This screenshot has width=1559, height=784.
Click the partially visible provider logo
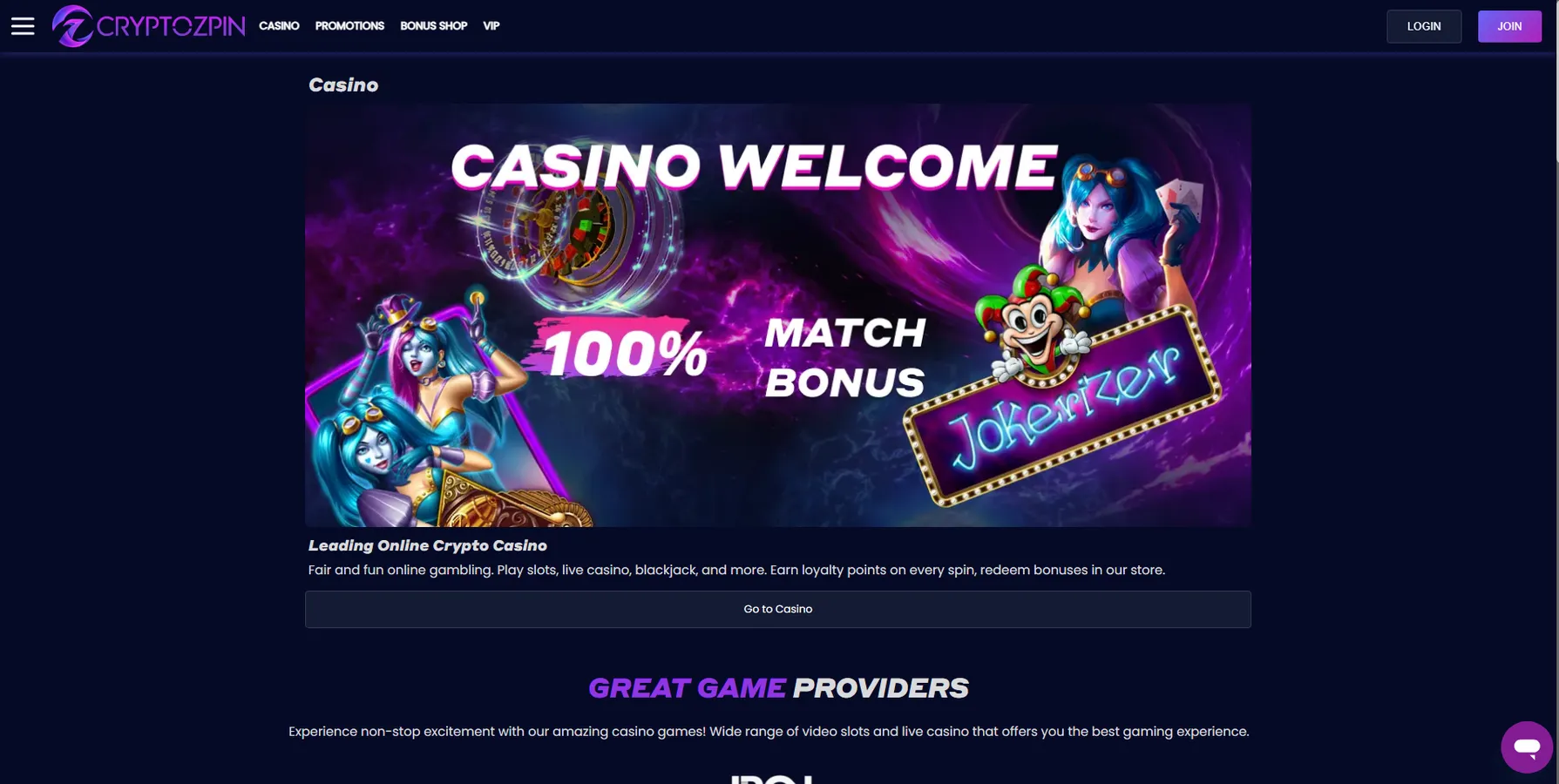pyautogui.click(x=771, y=779)
